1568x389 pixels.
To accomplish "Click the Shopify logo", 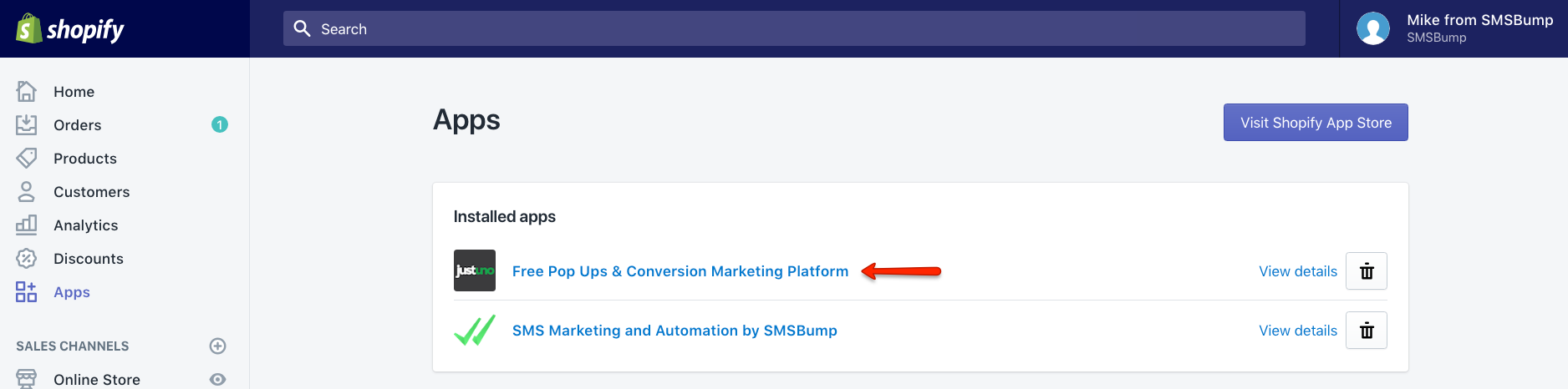I will coord(70,29).
